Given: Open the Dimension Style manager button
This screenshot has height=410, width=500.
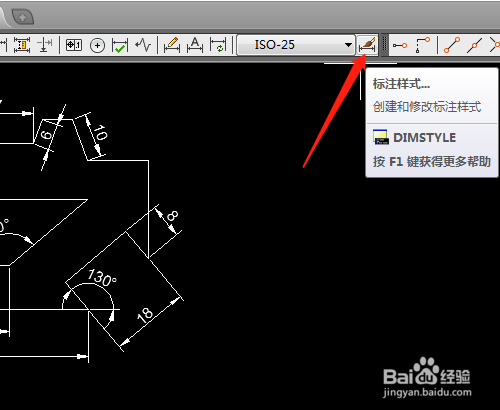Looking at the screenshot, I should click(367, 45).
